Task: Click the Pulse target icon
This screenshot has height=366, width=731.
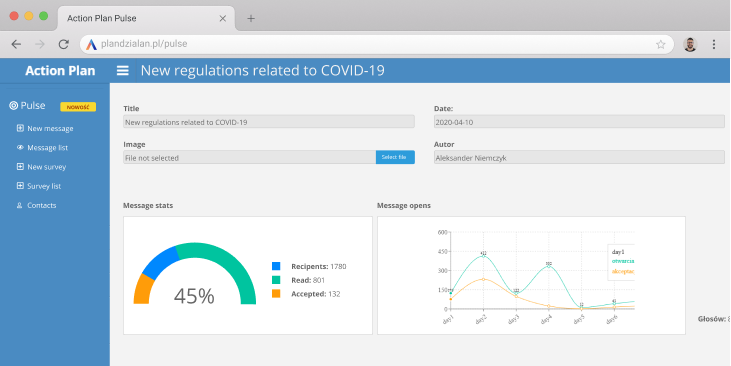Action: click(x=14, y=106)
